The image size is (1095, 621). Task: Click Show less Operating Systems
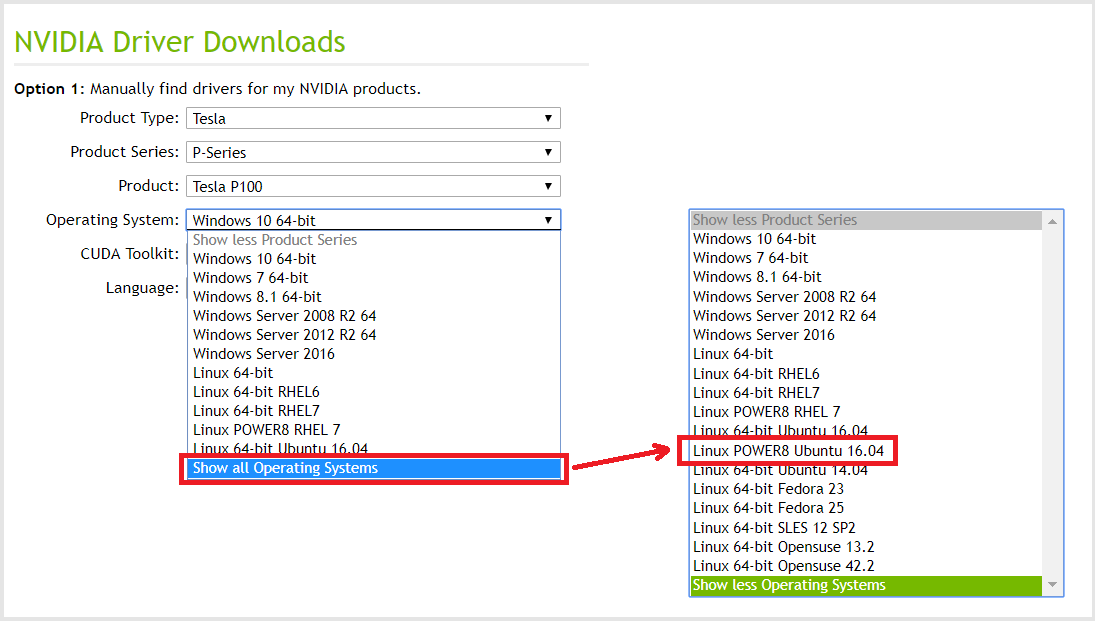[866, 585]
